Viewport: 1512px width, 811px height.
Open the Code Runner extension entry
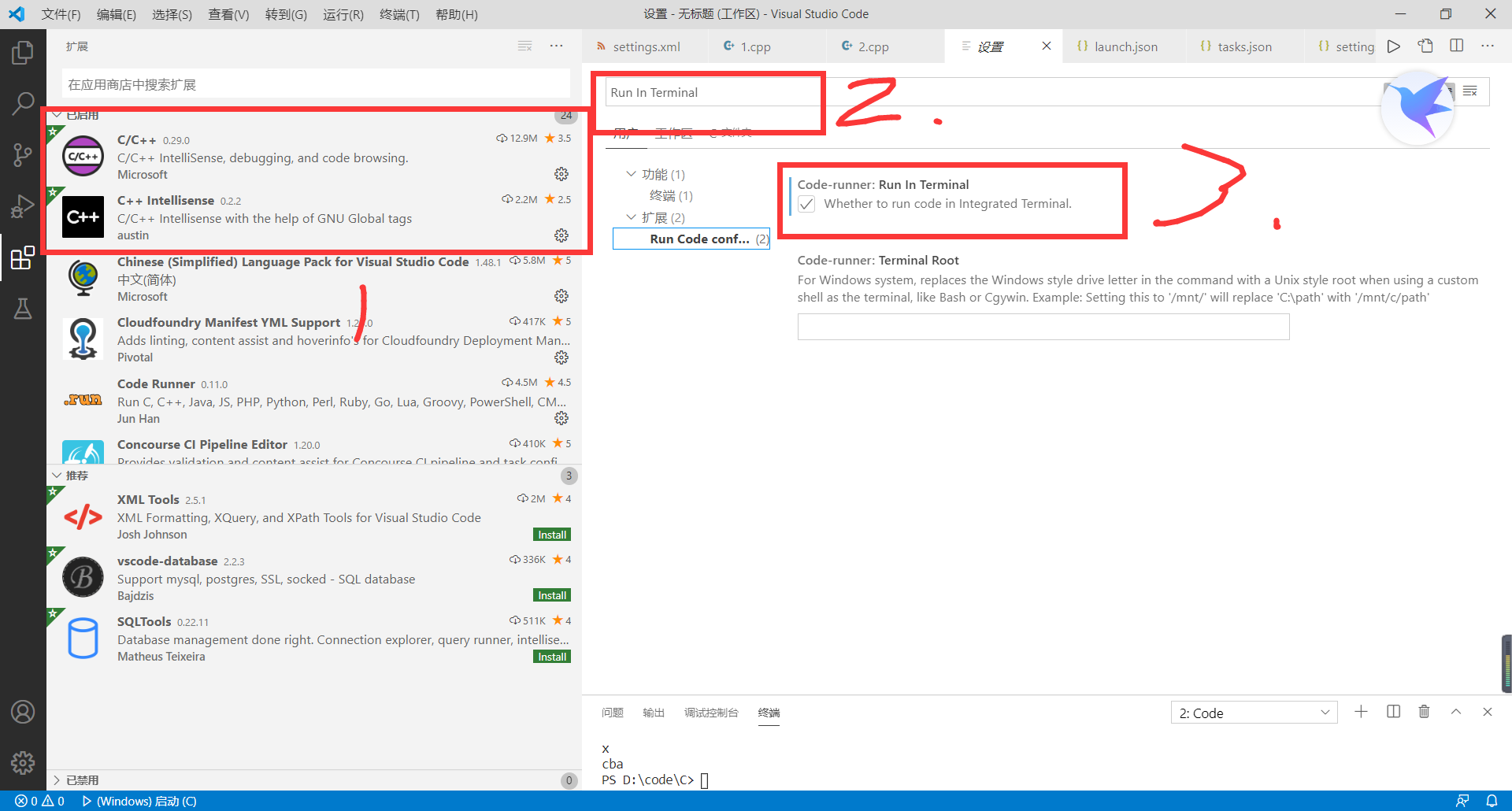(315, 401)
